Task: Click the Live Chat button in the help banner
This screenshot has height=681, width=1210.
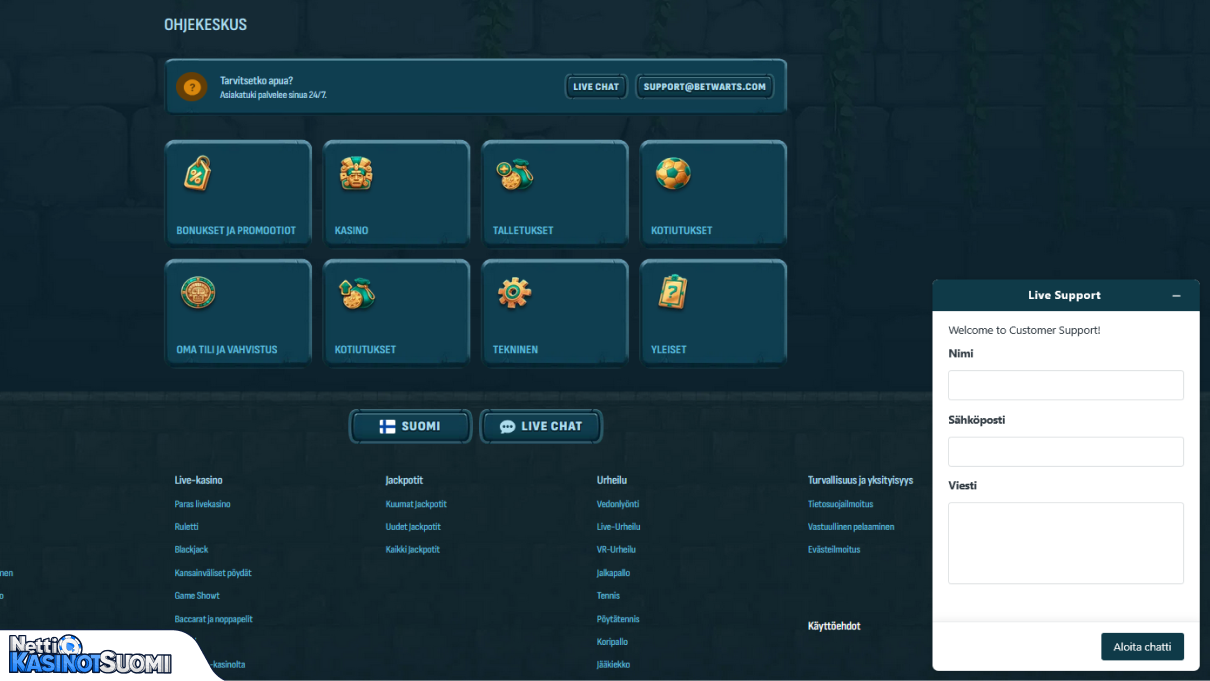Action: 596,87
